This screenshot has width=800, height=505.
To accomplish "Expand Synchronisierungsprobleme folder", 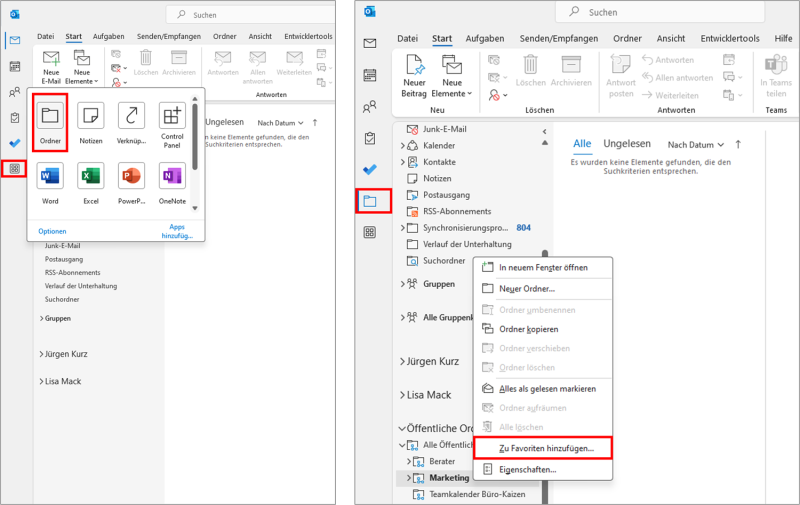I will click(403, 228).
